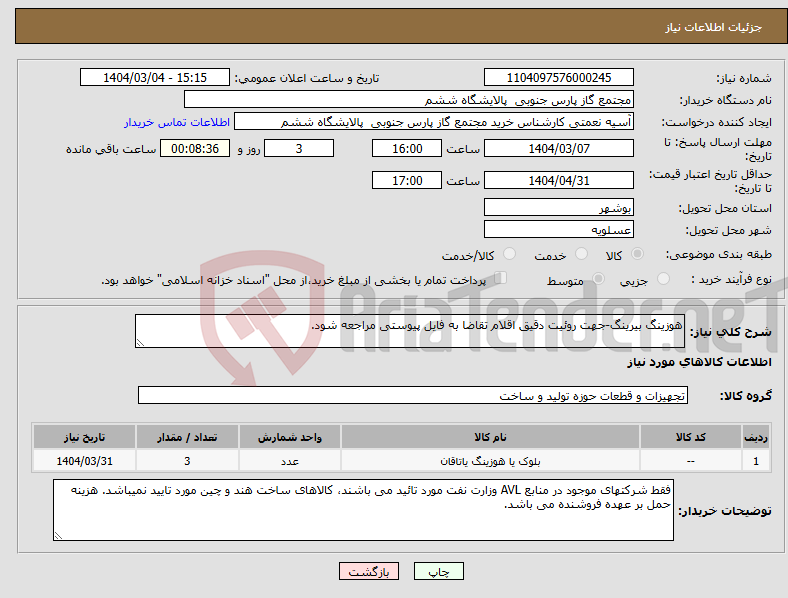Click the طبقه بندی موضوعی label
Viewport: 788px width, 598px height.
(x=719, y=255)
